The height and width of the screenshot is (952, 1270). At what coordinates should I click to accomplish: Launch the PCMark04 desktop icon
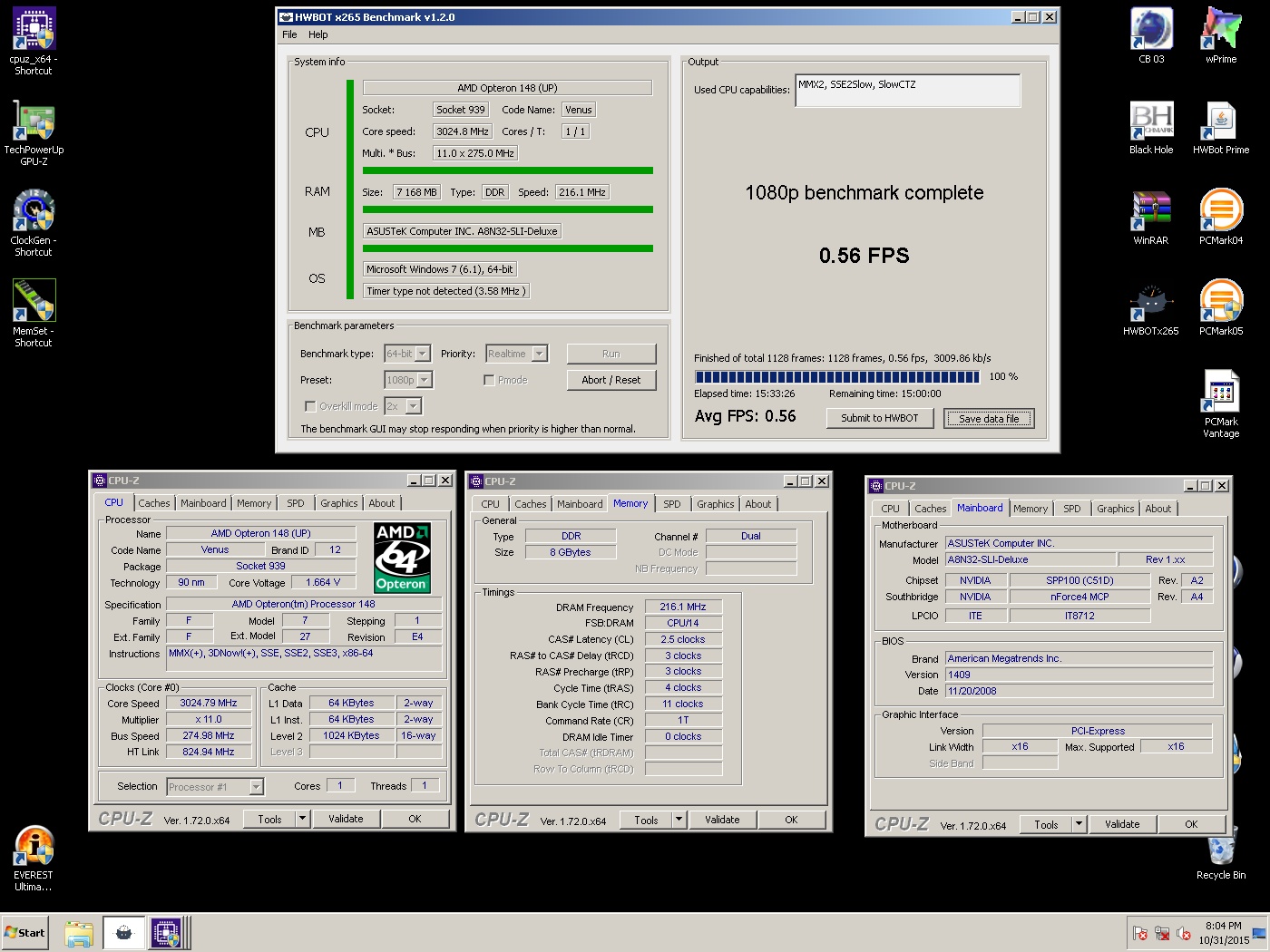click(1221, 218)
